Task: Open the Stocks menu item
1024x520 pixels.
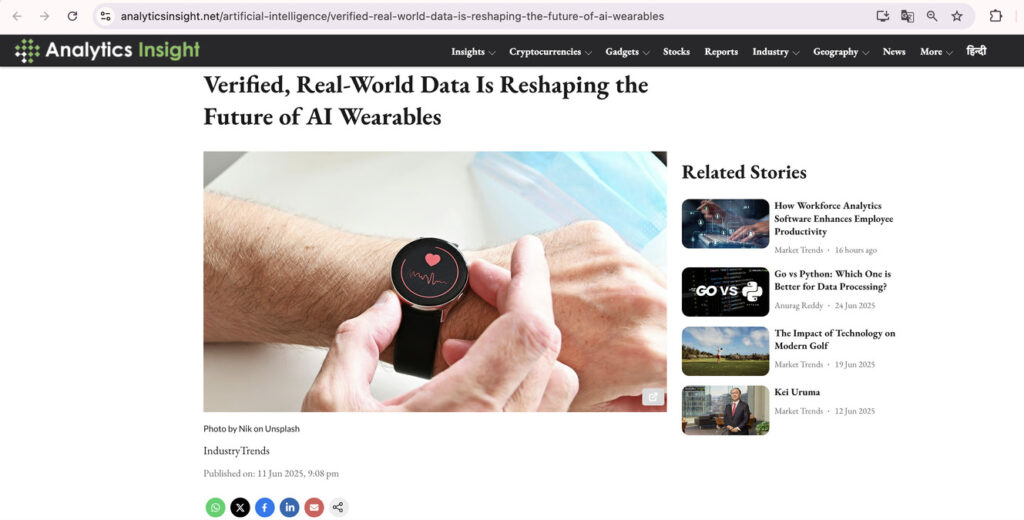Action: (676, 52)
